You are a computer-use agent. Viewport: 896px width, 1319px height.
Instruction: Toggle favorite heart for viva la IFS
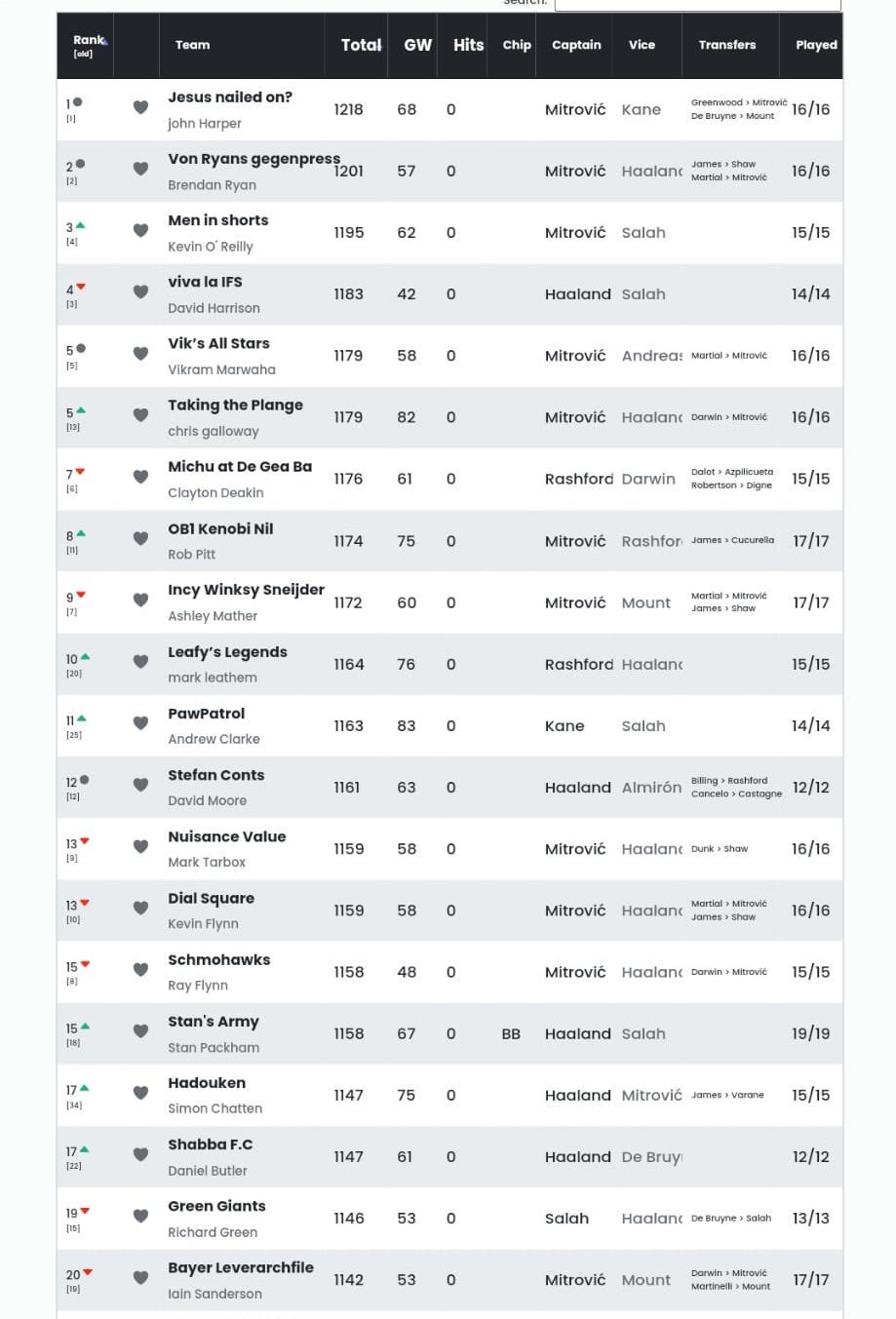140,292
